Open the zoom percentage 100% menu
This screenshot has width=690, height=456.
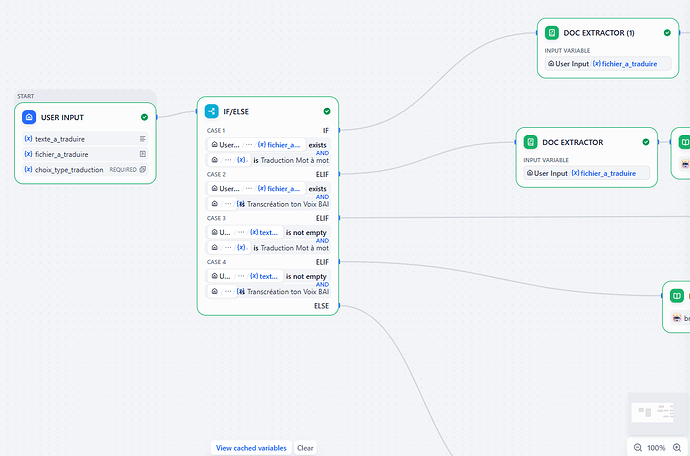(657, 447)
